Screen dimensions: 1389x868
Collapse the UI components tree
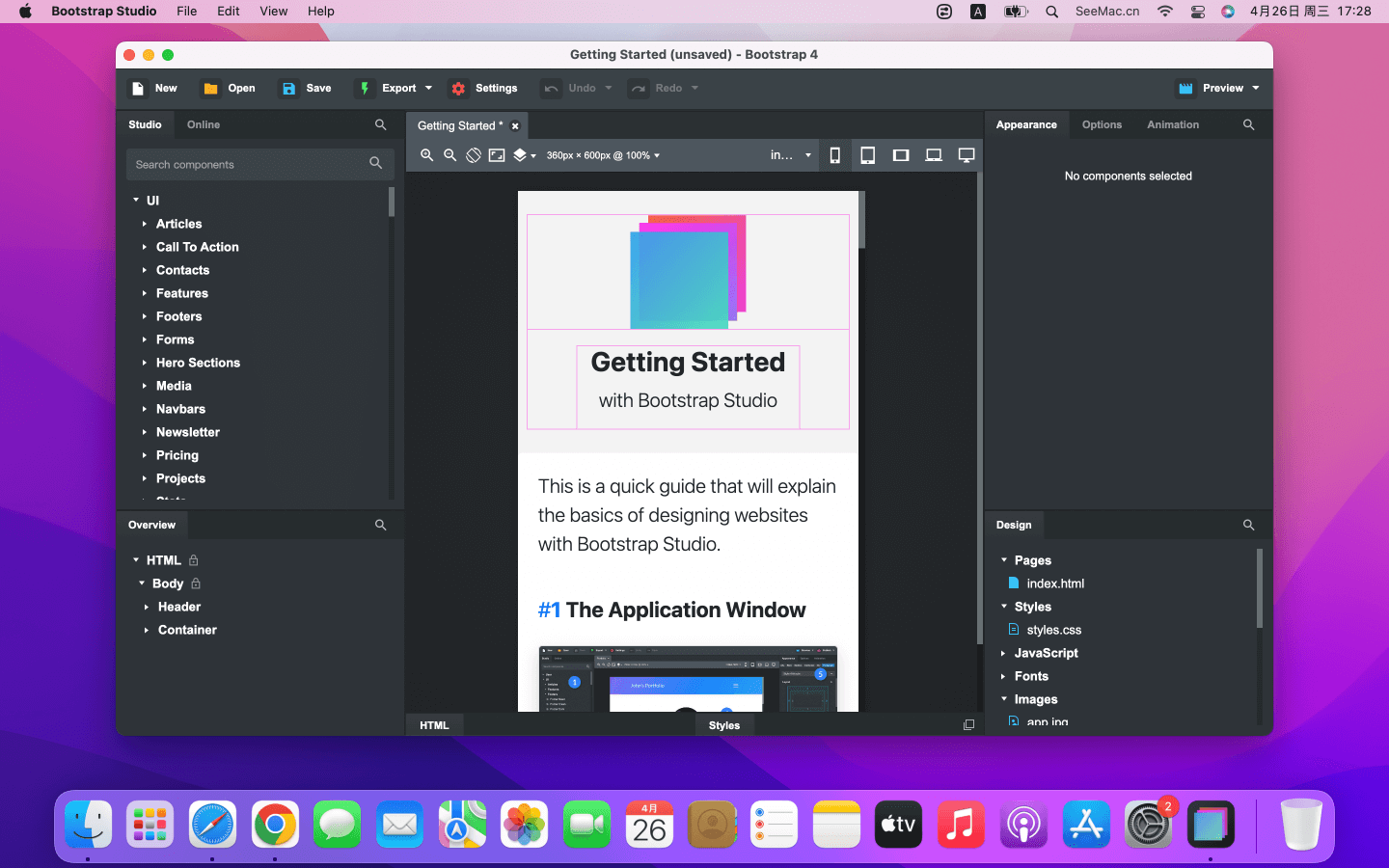coord(136,201)
